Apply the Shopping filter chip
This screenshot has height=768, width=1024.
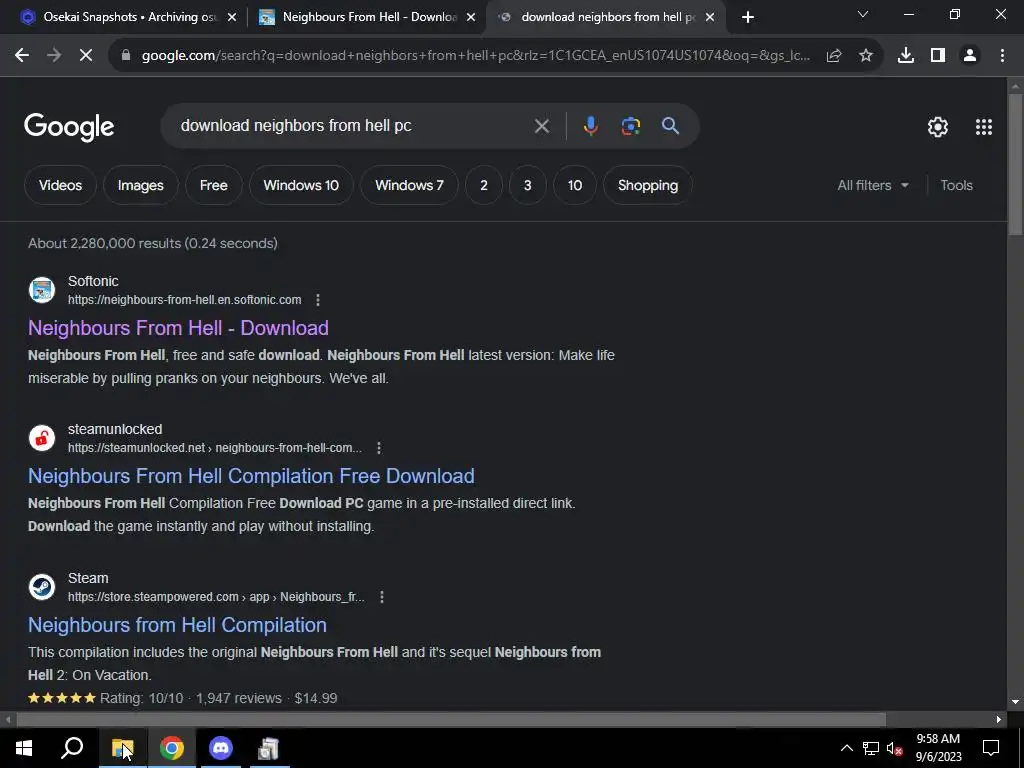[648, 185]
